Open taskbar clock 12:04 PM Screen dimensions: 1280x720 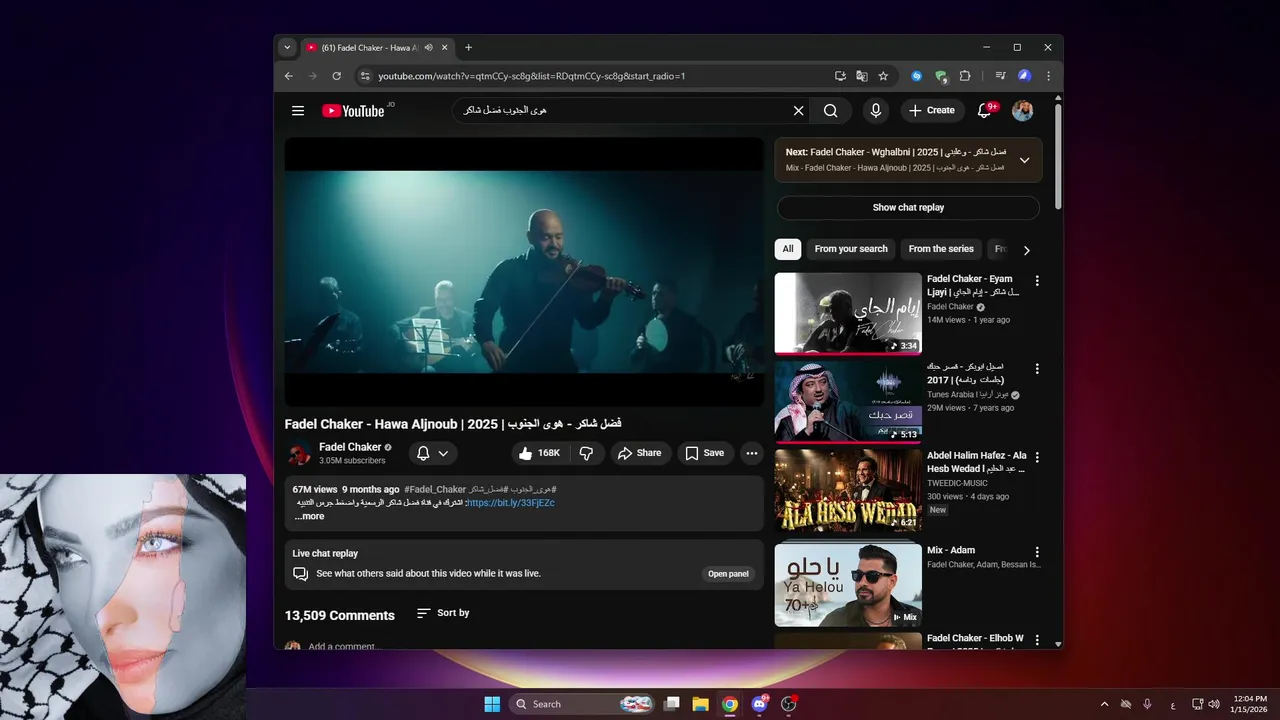[x=1250, y=704]
